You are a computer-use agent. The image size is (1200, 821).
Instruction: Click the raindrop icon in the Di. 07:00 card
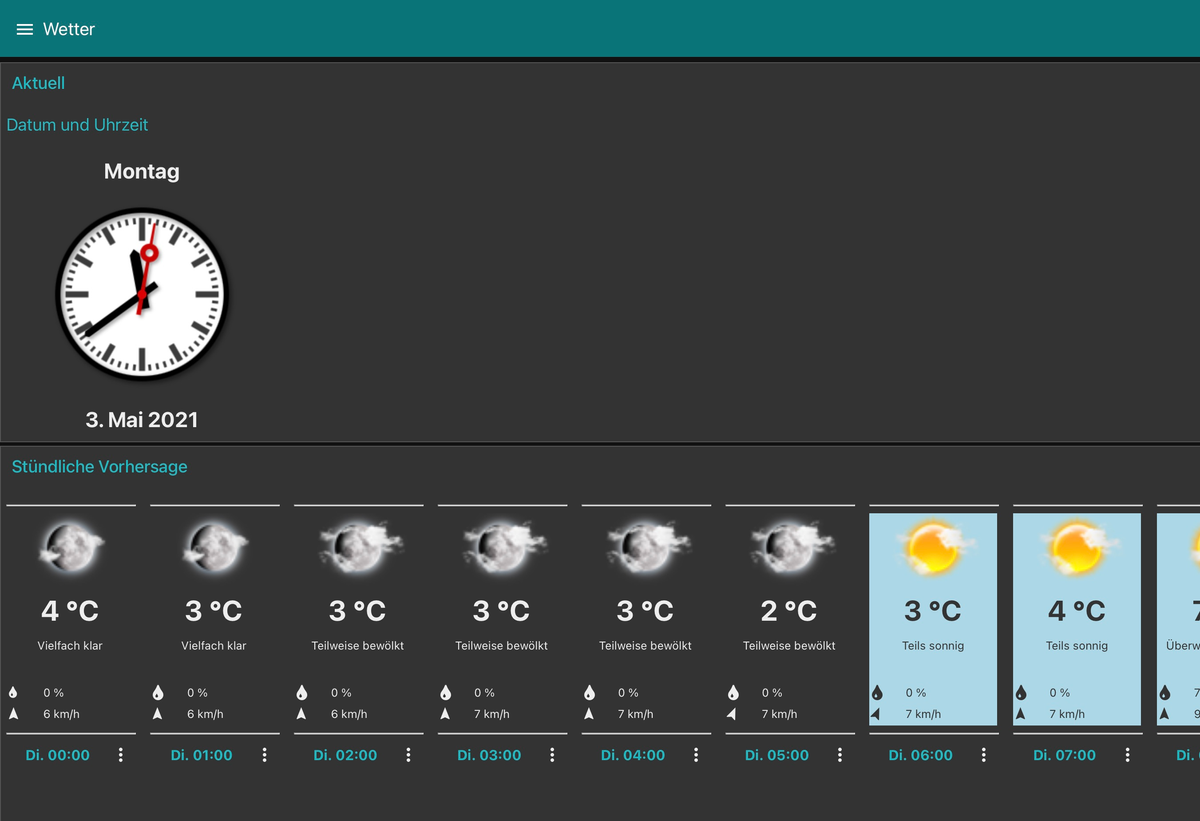point(1021,692)
